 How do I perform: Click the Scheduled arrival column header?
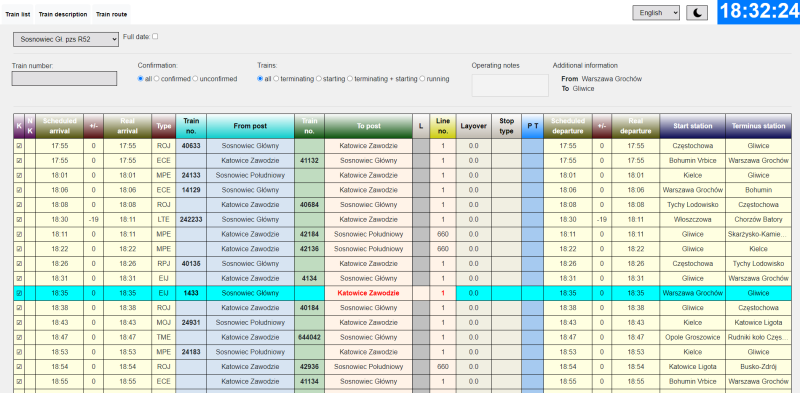coord(60,126)
